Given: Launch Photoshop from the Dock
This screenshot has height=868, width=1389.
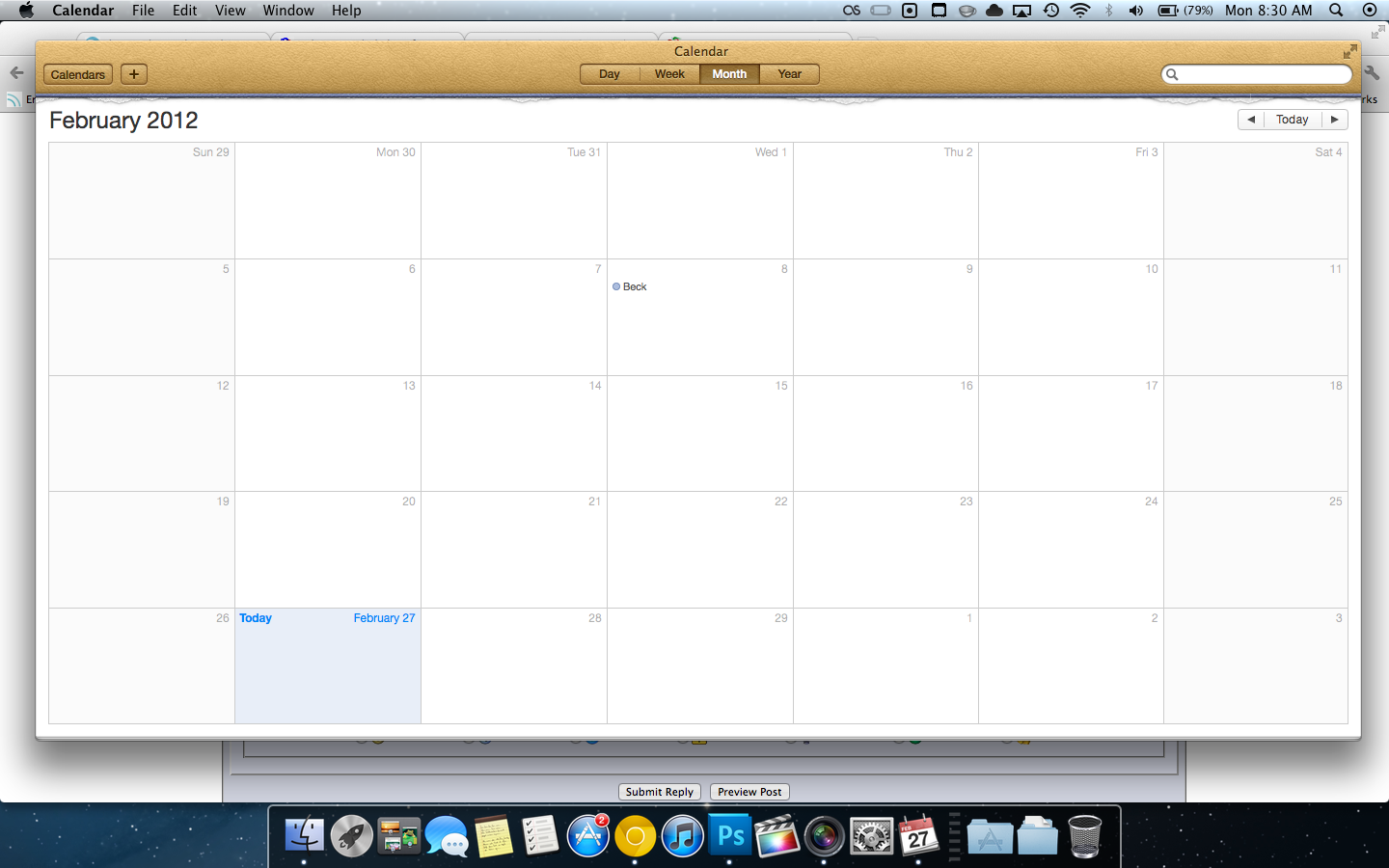Looking at the screenshot, I should click(x=729, y=835).
